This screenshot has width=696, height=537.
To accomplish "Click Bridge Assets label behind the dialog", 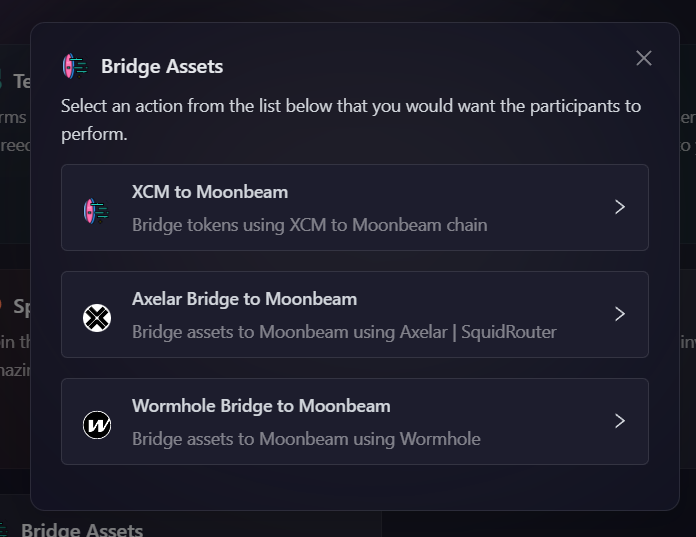I will pos(82,530).
